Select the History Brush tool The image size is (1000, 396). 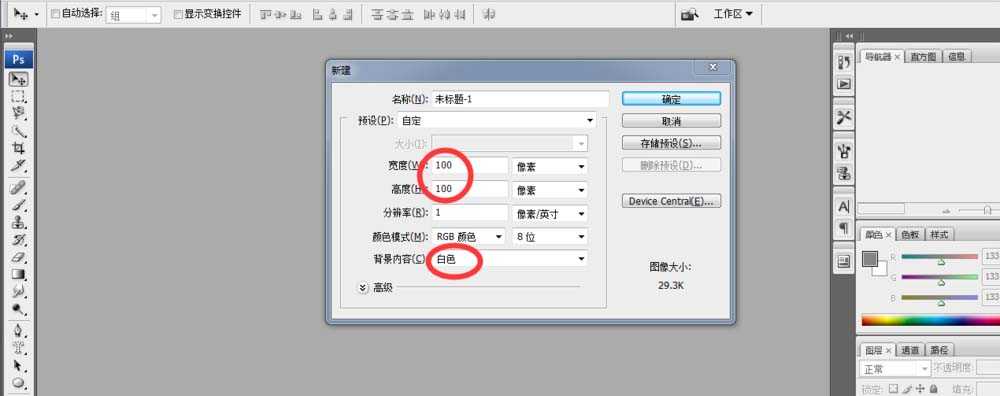tap(18, 240)
